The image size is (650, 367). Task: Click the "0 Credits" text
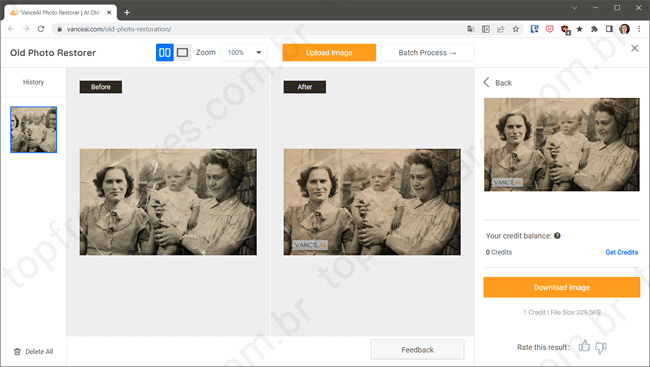[x=499, y=252]
